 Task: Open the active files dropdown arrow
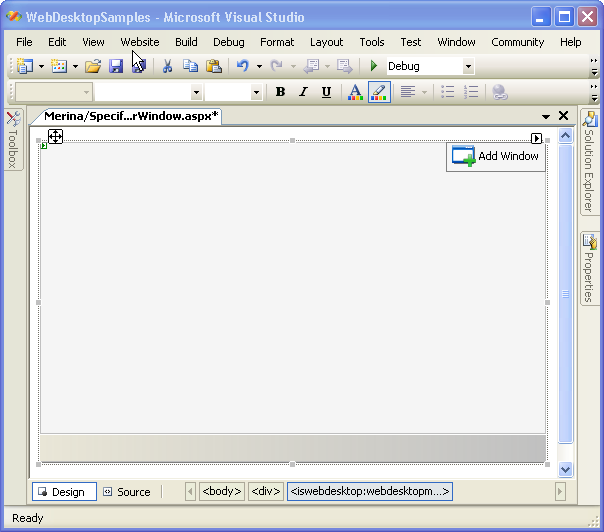click(x=546, y=116)
